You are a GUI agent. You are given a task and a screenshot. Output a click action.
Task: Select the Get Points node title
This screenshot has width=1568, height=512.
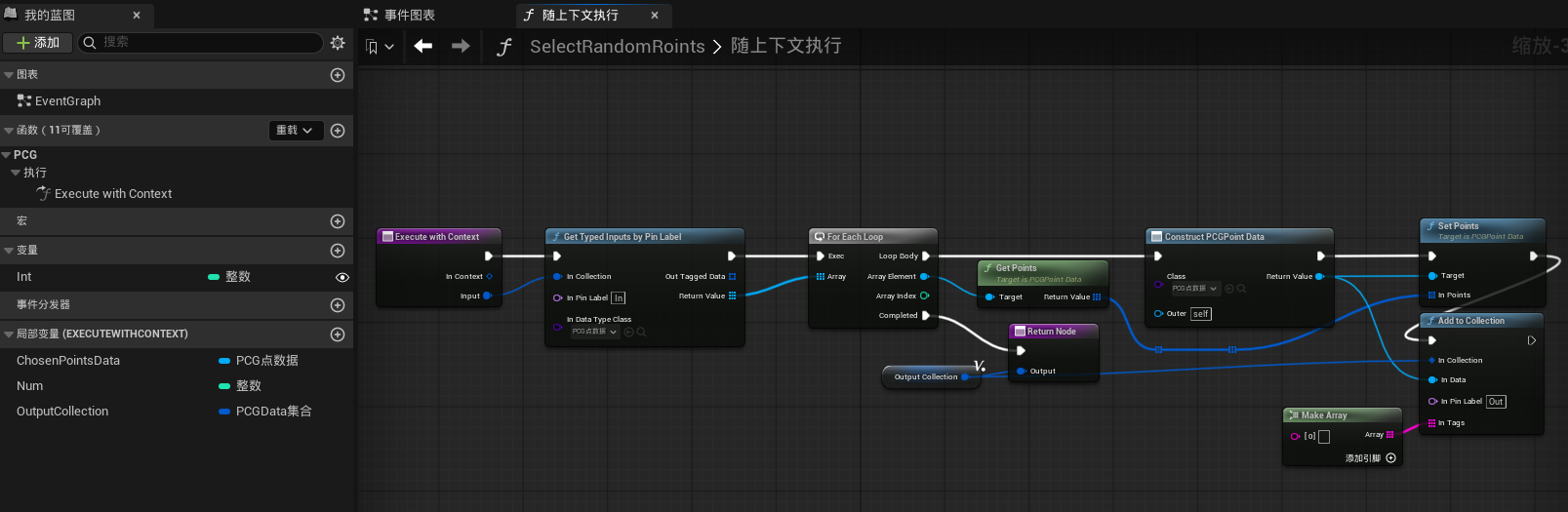point(1016,268)
